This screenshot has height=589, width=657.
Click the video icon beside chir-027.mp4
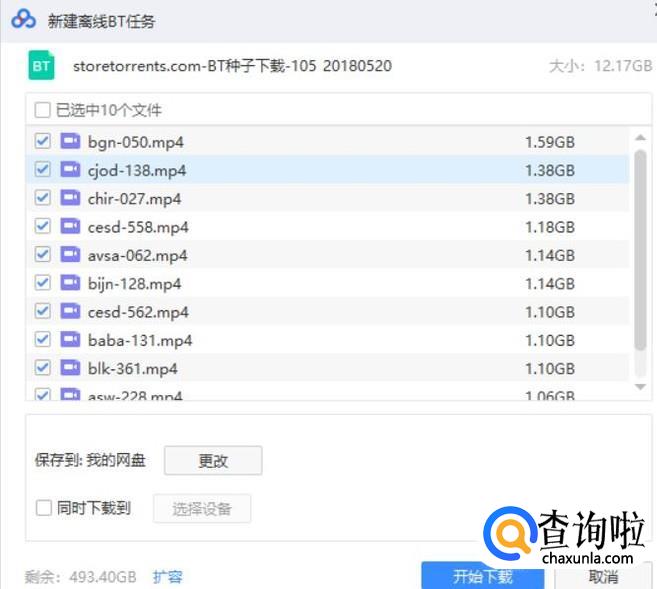(x=70, y=198)
